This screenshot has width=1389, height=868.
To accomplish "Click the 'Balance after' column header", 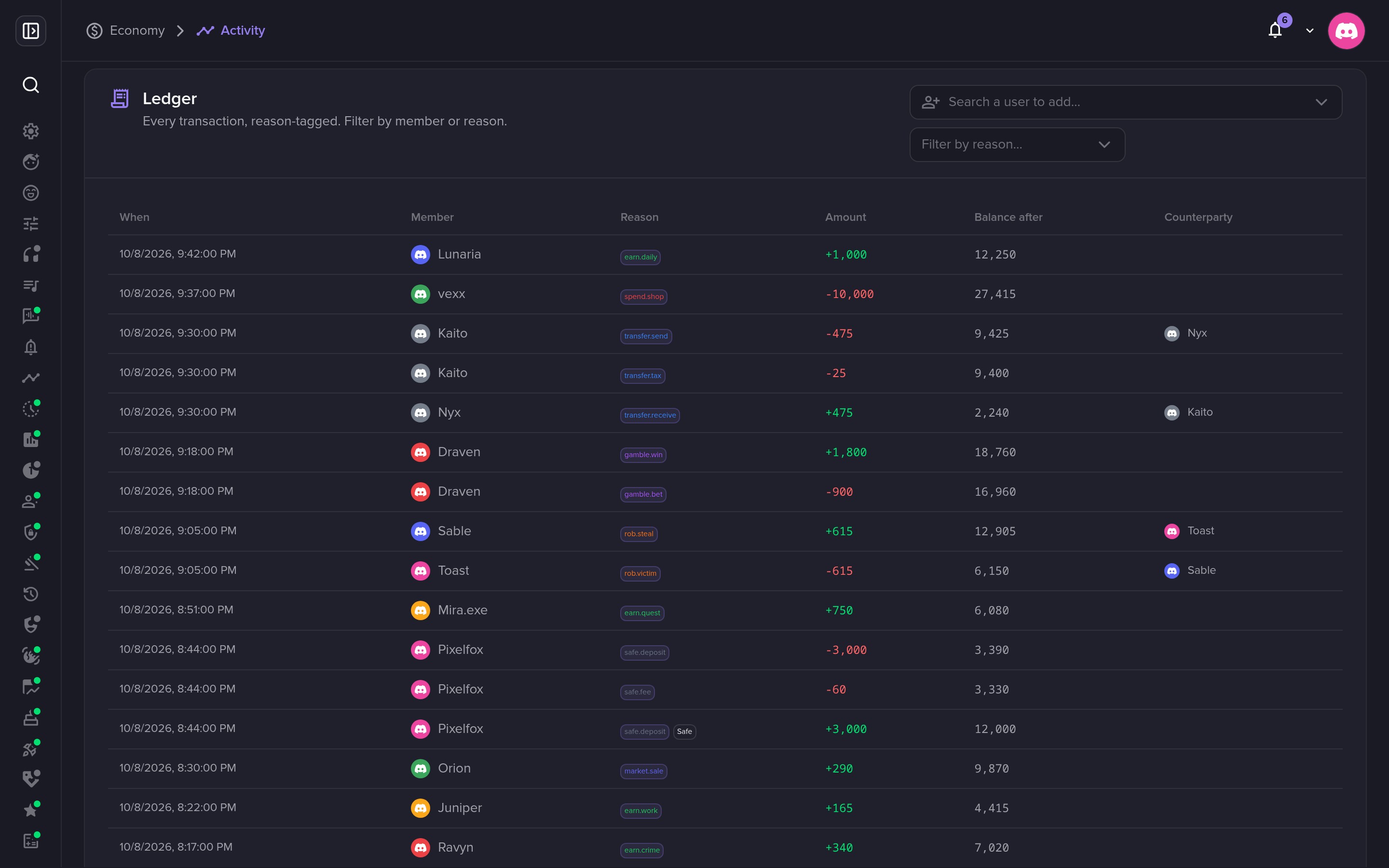I will 1008,217.
